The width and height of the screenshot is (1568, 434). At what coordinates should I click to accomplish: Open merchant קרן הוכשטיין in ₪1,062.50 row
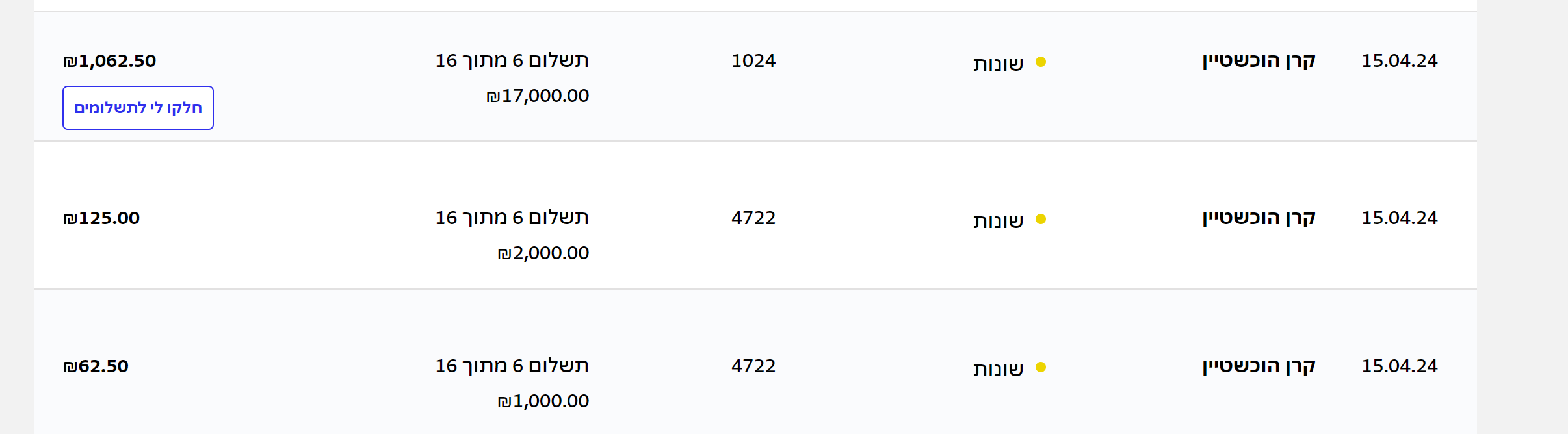(x=1259, y=61)
